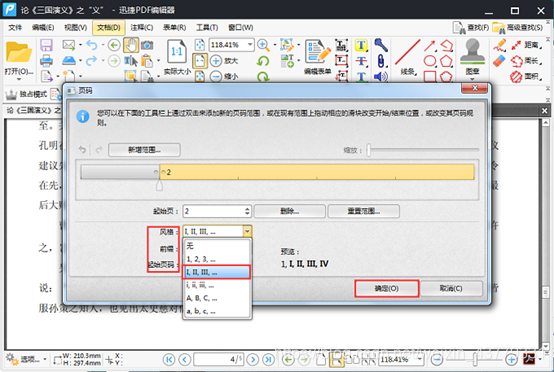Screen dimensions: 554x372
Task: Select the I, II, III roman style
Action: 217,272
